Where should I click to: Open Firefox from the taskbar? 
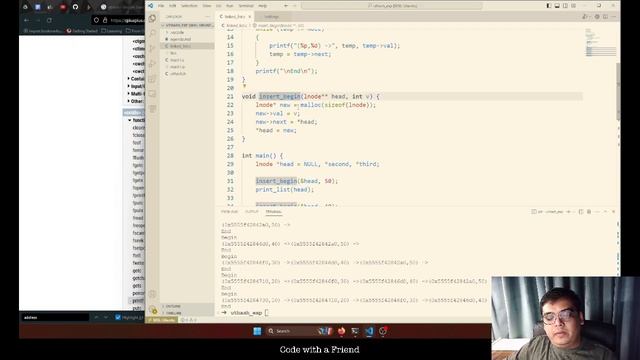click(341, 331)
